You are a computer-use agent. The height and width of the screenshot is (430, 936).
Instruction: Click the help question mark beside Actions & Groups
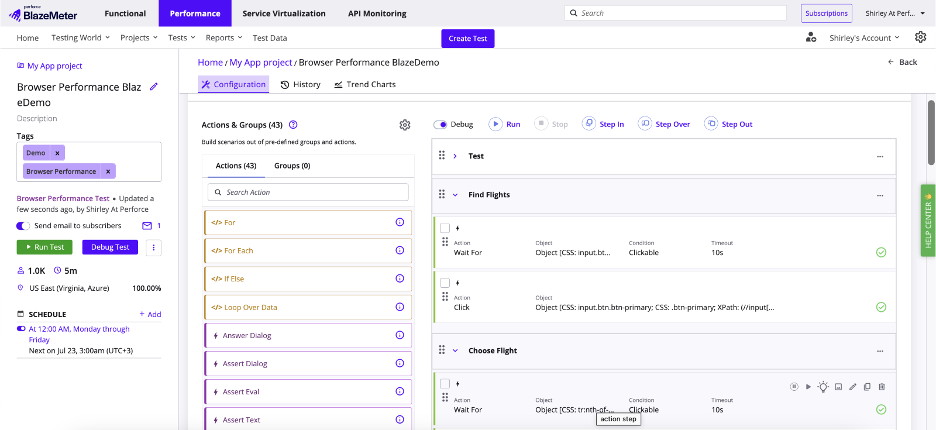coord(293,125)
